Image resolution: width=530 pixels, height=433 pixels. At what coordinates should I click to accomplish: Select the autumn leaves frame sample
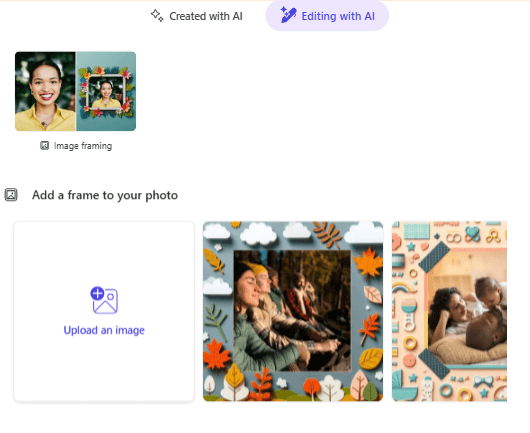pyautogui.click(x=293, y=311)
